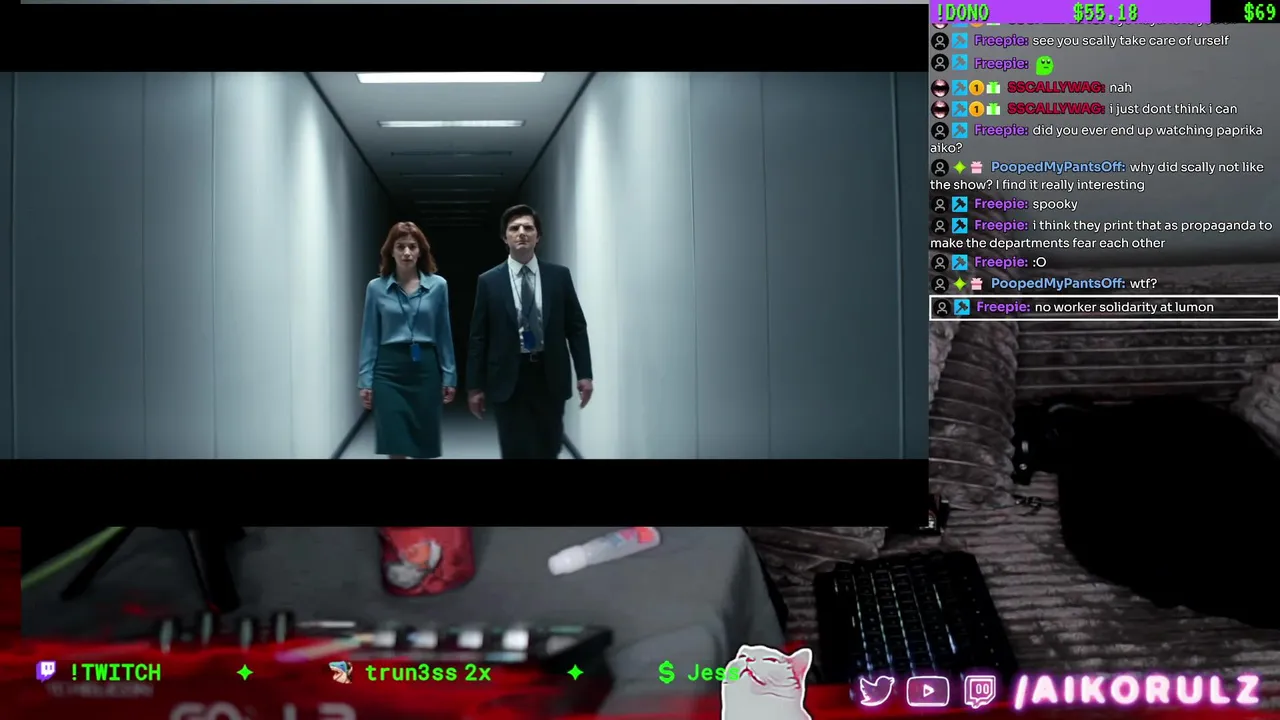Click the 'trun3ss 2x' ticker text
The image size is (1280, 720).
click(428, 672)
